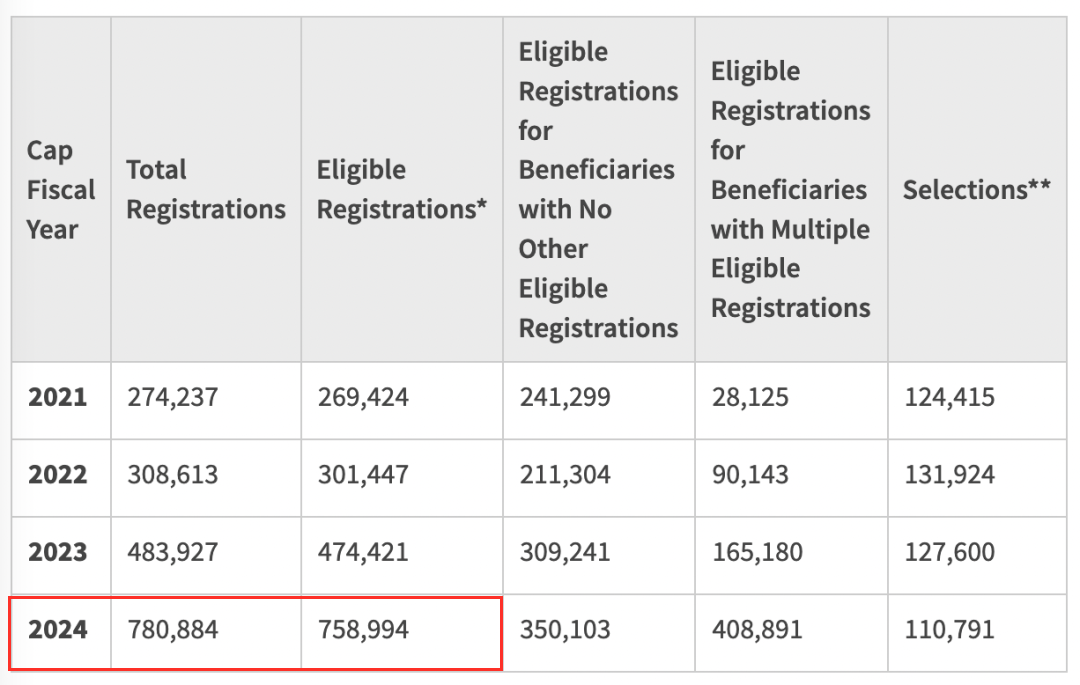Select the Selections** column header
Screen dimensions: 1080x685
[977, 189]
